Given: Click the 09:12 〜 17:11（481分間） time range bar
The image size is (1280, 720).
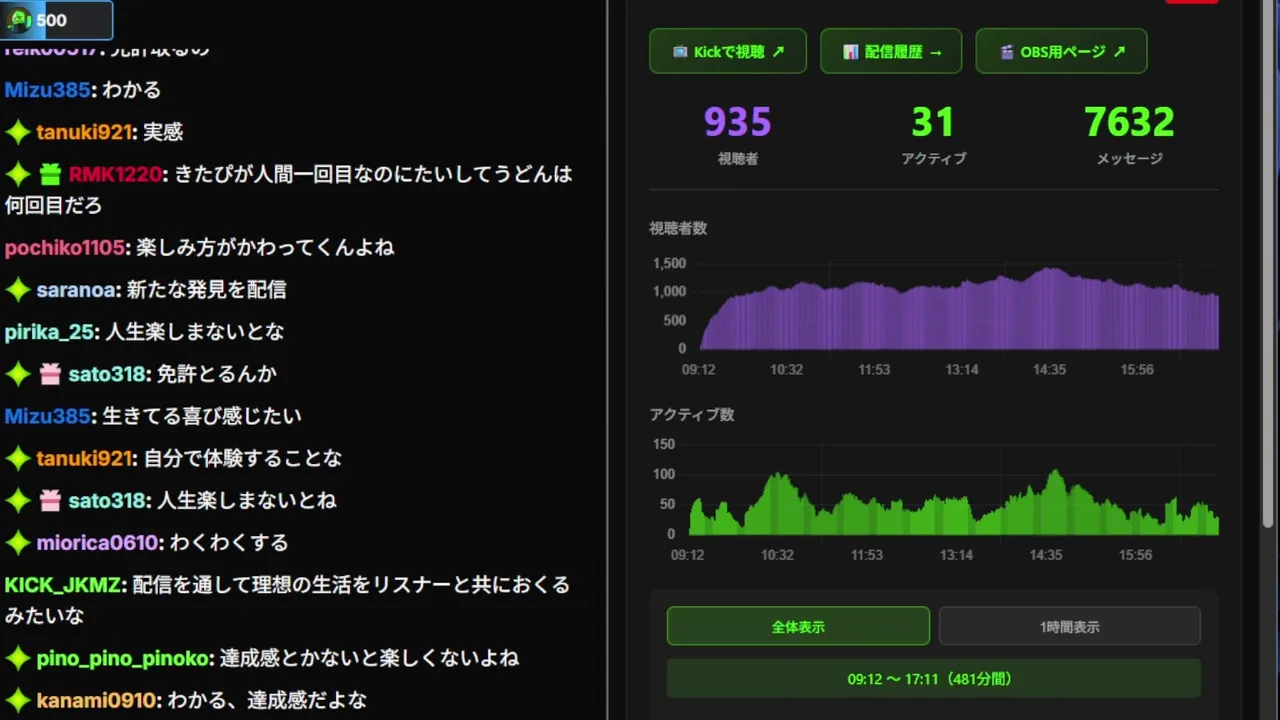Looking at the screenshot, I should [933, 678].
